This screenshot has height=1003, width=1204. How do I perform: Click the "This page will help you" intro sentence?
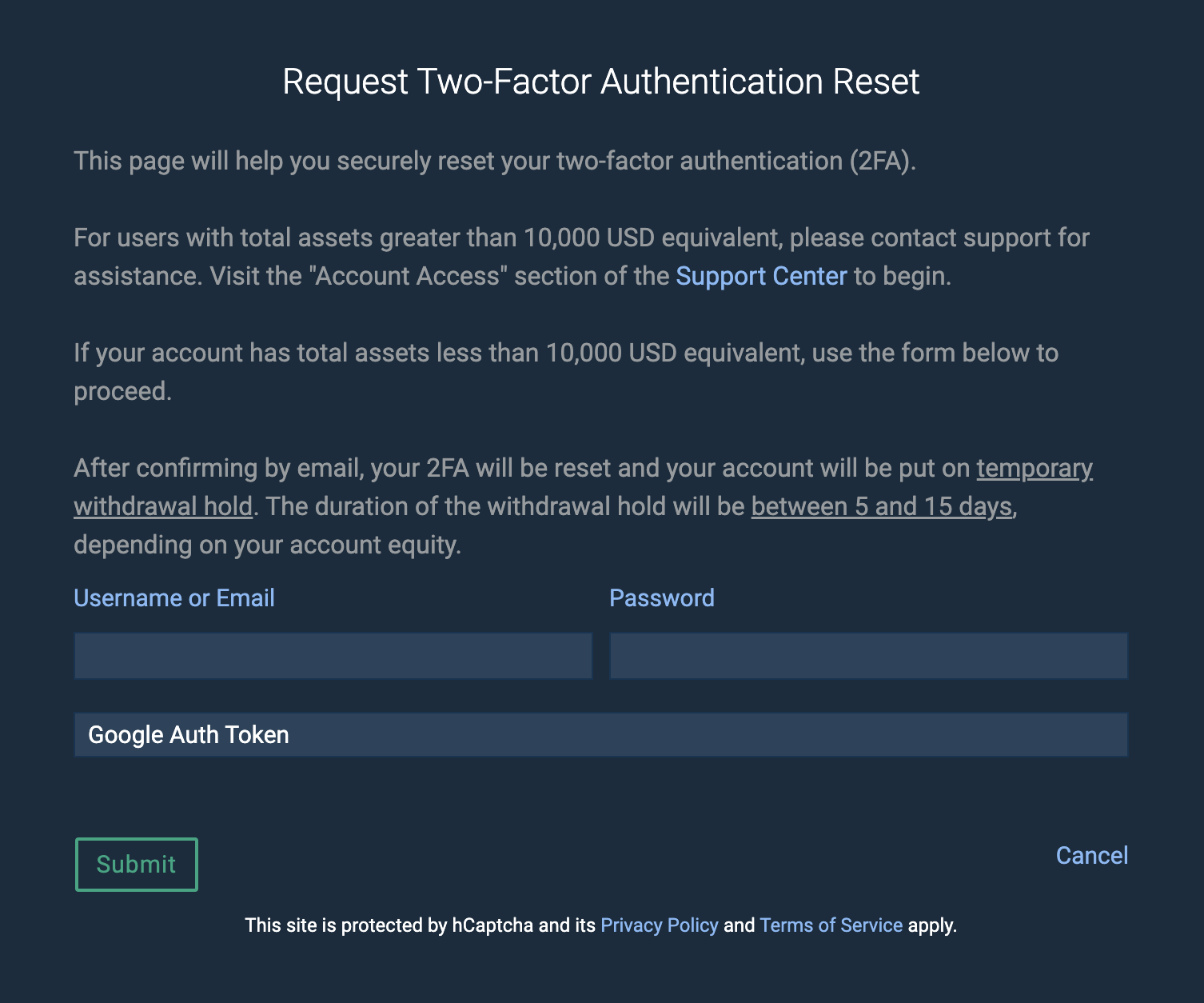[495, 161]
